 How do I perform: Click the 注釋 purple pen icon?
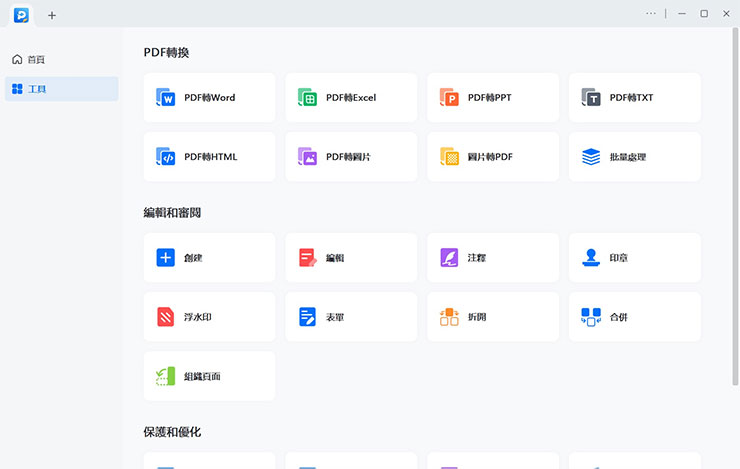click(x=449, y=258)
